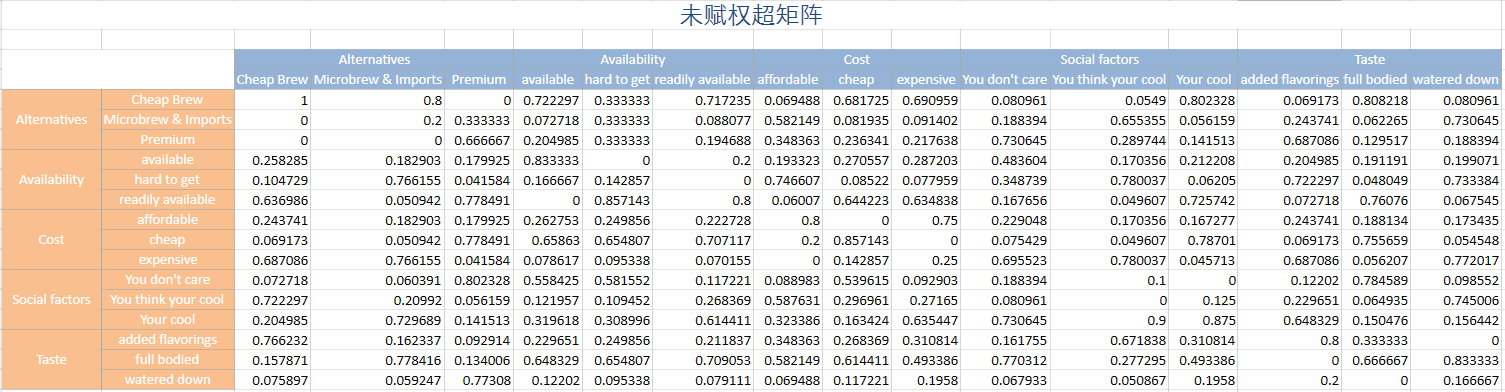Click the Cost group column header
Viewport: 1505px width, 392px height.
click(x=856, y=60)
